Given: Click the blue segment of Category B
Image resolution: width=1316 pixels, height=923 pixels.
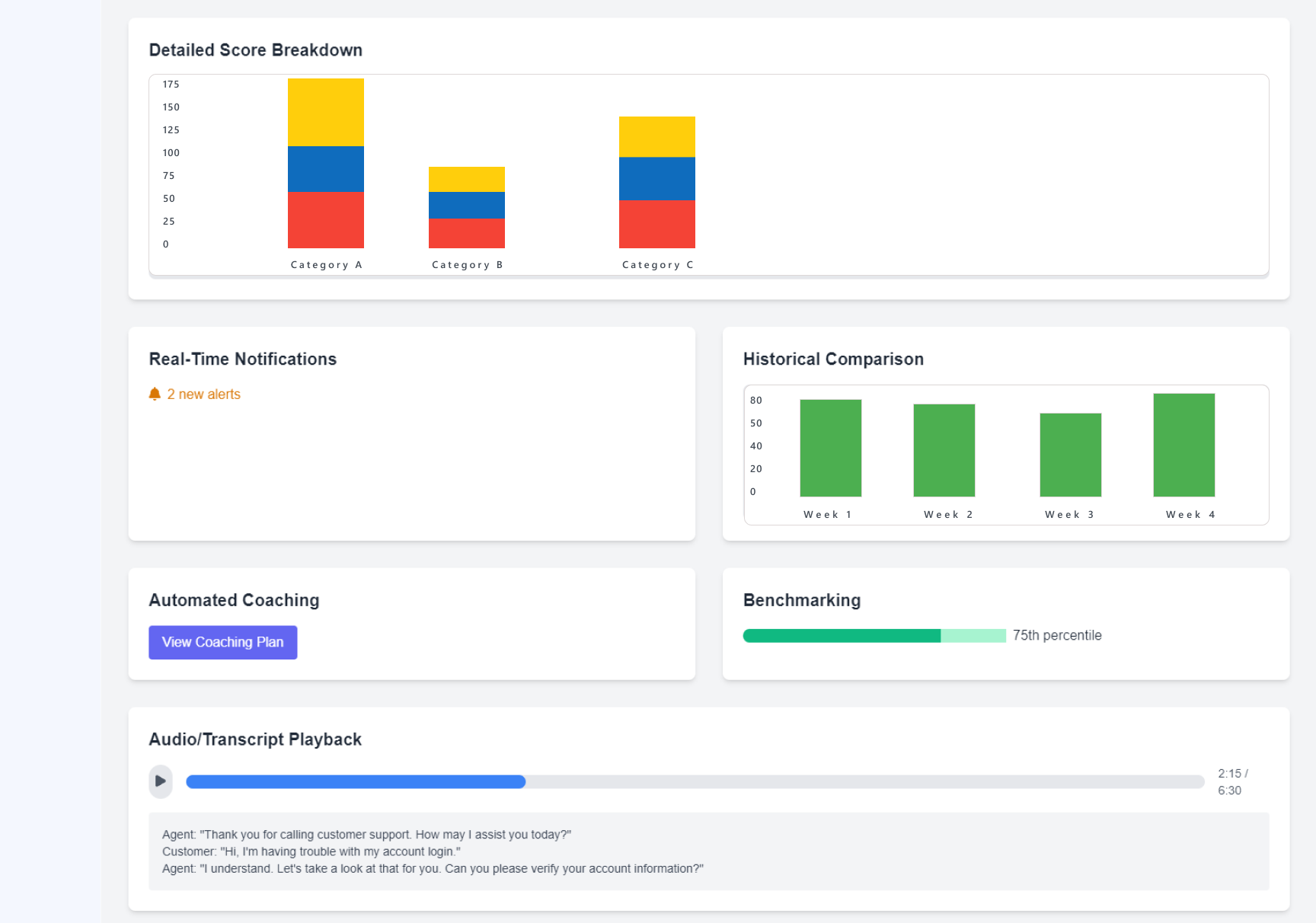Looking at the screenshot, I should (x=466, y=206).
